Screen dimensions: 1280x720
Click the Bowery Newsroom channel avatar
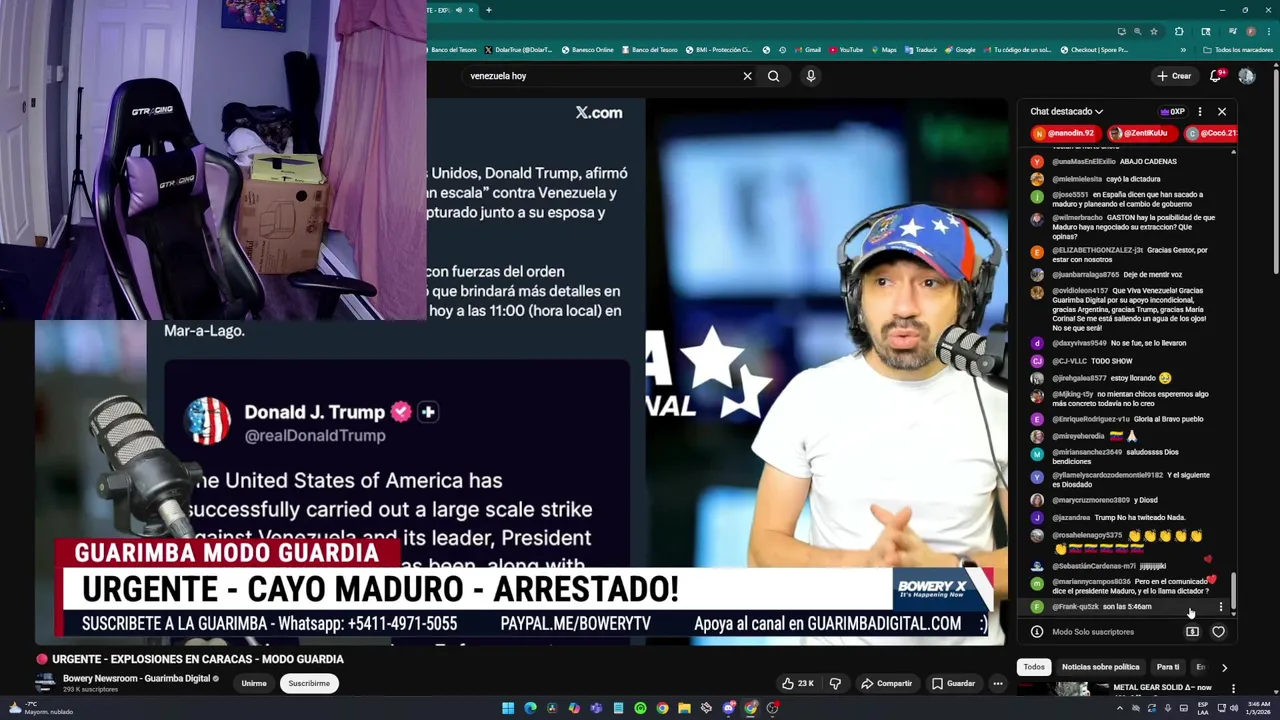point(45,683)
